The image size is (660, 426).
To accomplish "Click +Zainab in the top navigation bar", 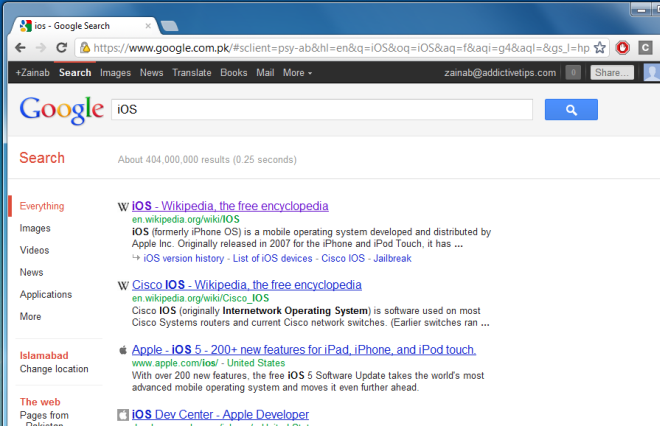I will [32, 73].
